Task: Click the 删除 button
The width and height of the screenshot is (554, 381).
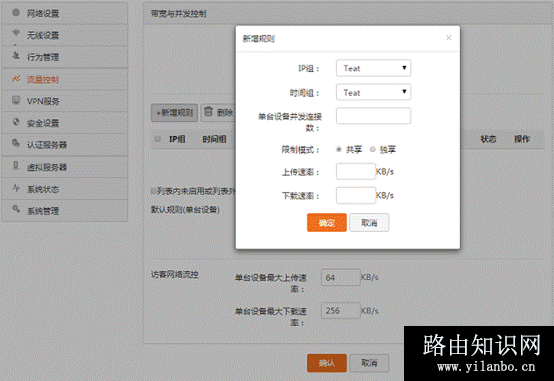Action: coord(218,113)
